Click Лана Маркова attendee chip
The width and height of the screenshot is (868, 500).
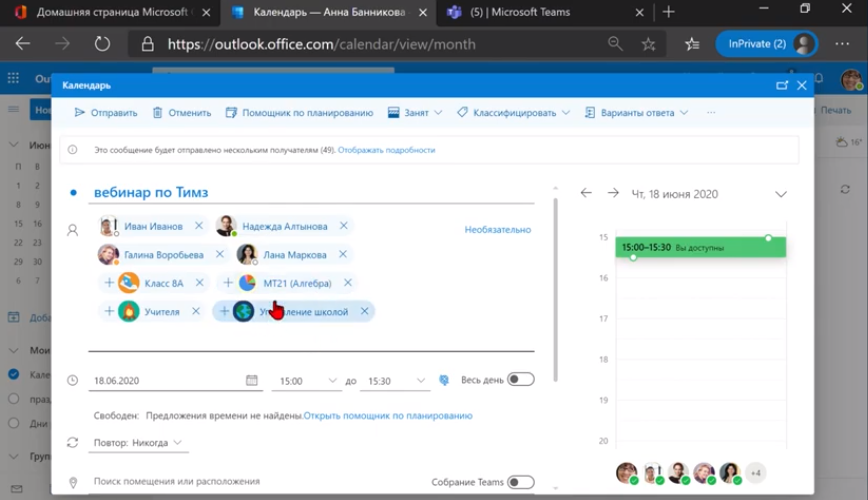(x=294, y=255)
